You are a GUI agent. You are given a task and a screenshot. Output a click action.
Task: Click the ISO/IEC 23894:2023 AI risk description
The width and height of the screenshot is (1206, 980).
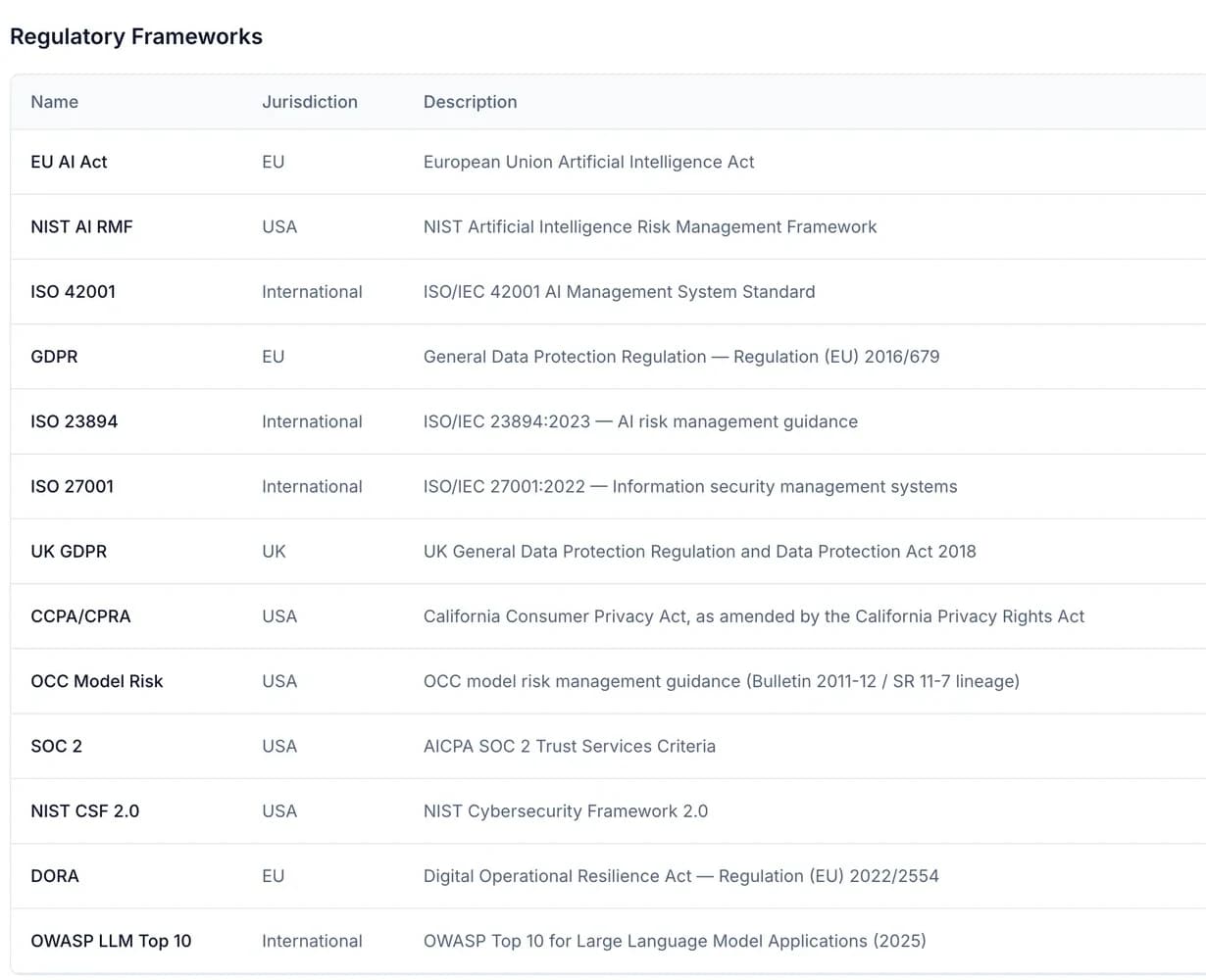click(x=640, y=421)
